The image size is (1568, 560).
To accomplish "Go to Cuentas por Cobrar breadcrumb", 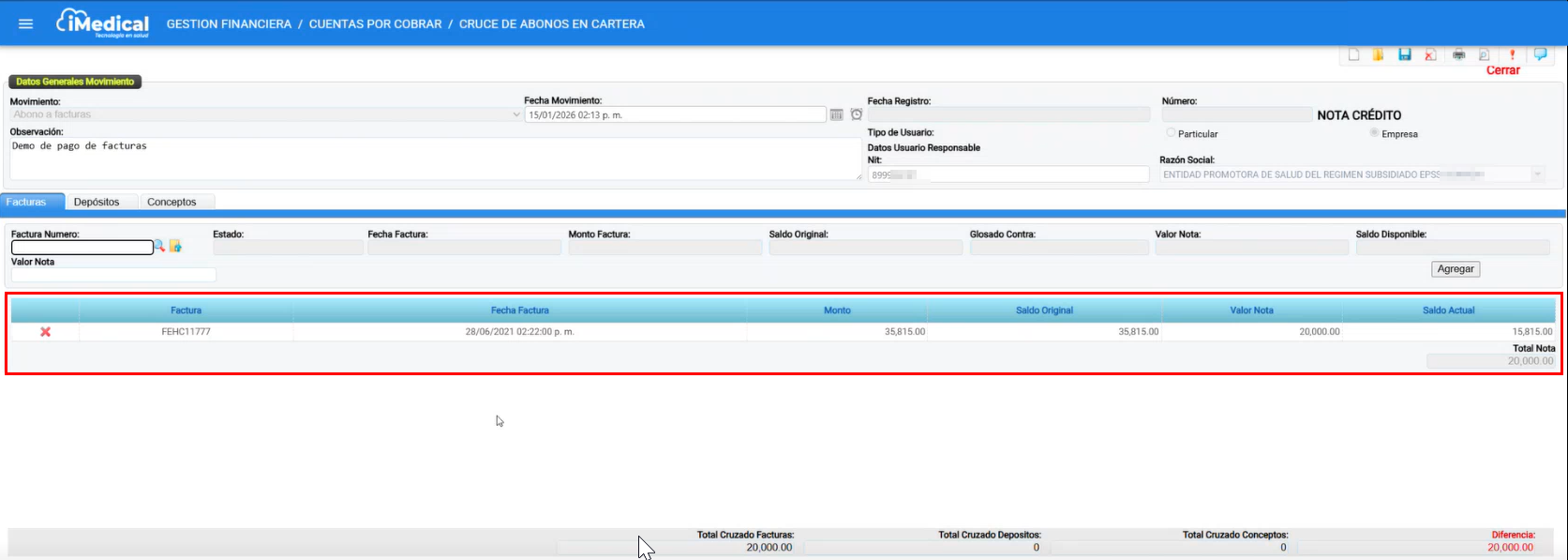I will [x=375, y=24].
